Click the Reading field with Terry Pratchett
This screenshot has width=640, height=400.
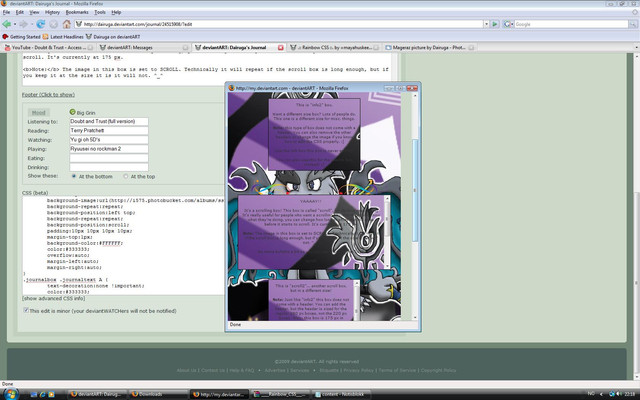pyautogui.click(x=109, y=131)
